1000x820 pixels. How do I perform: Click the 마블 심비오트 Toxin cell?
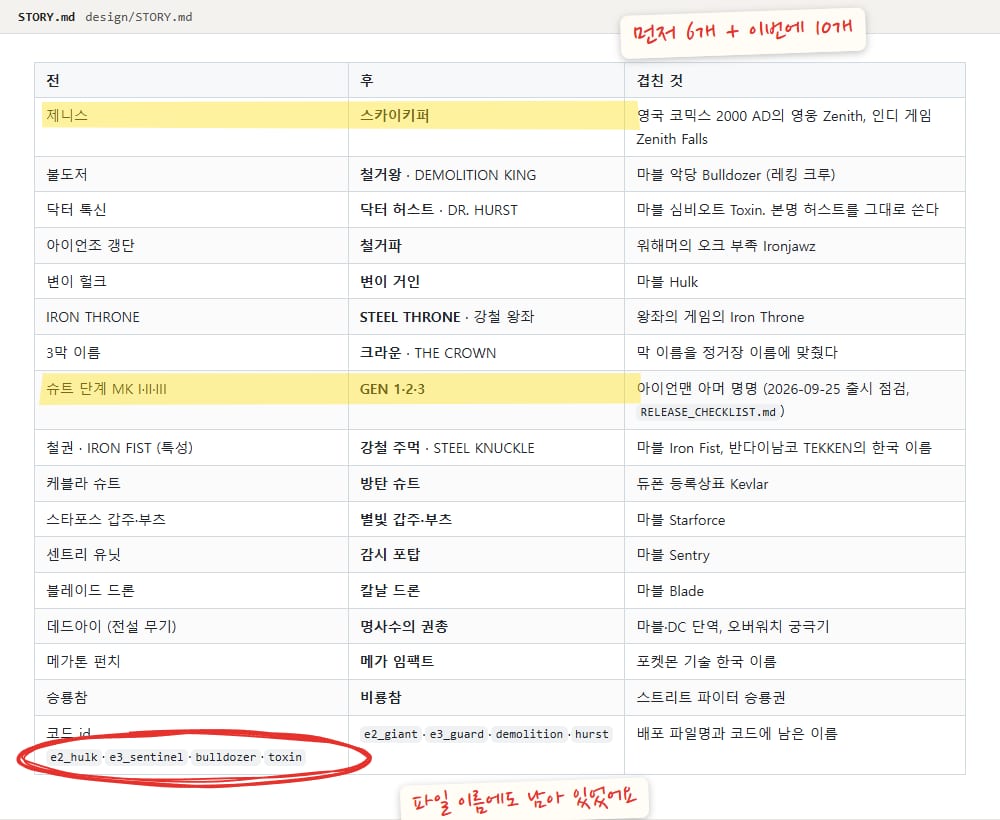tap(795, 209)
